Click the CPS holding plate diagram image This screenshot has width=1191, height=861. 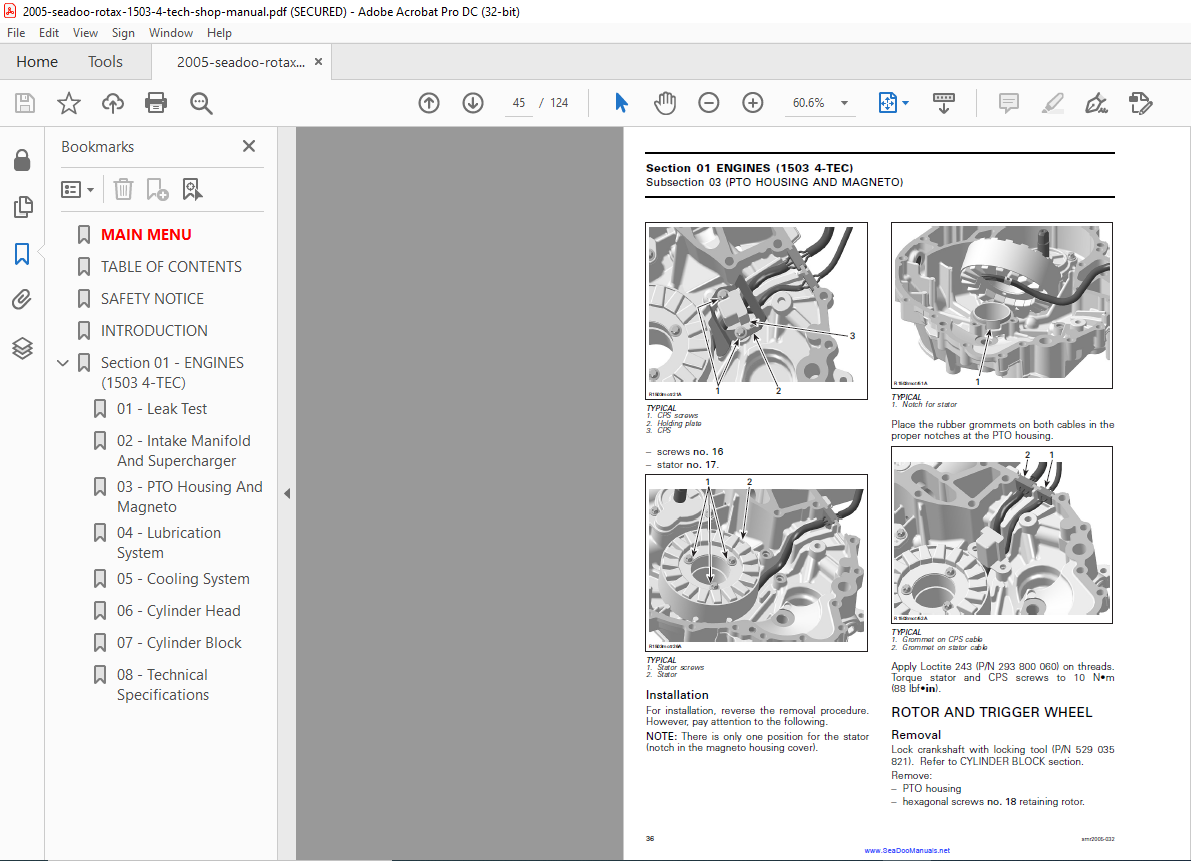click(x=757, y=311)
